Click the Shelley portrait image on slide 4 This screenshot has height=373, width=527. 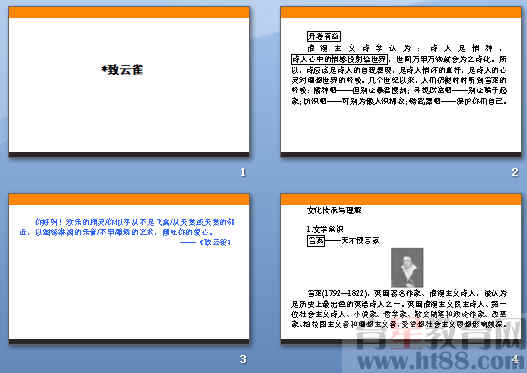407,267
